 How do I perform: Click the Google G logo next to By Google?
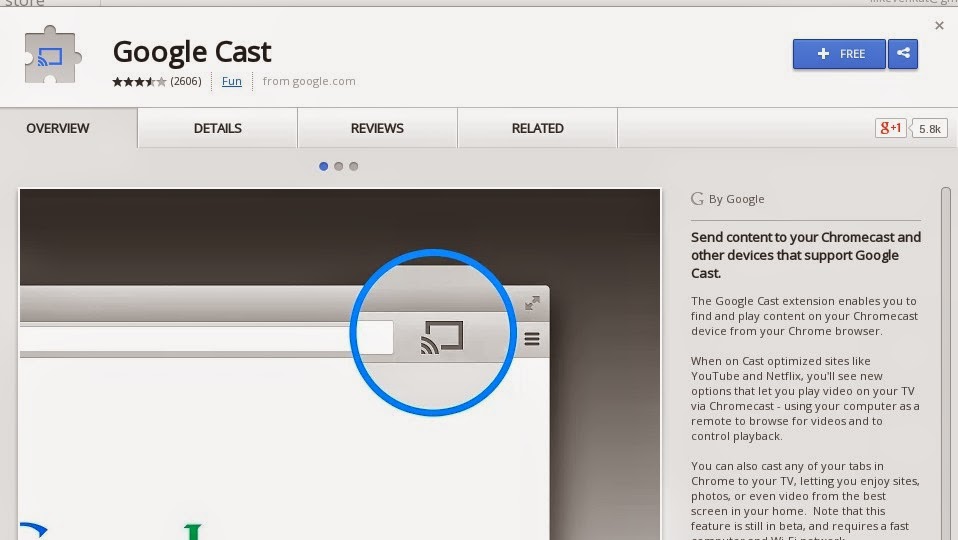(x=697, y=199)
